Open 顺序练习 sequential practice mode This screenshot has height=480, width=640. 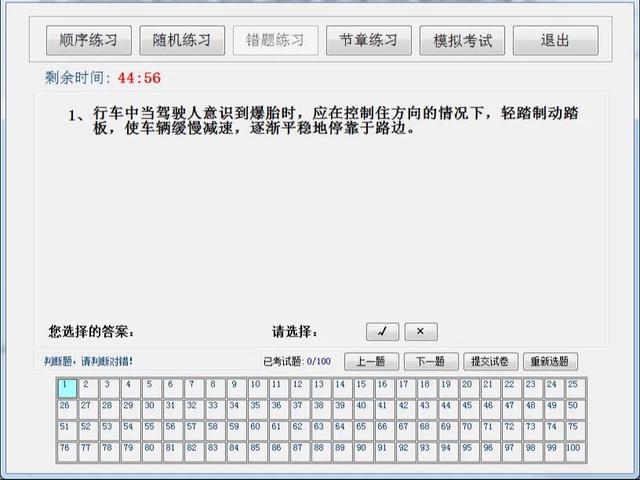click(89, 40)
